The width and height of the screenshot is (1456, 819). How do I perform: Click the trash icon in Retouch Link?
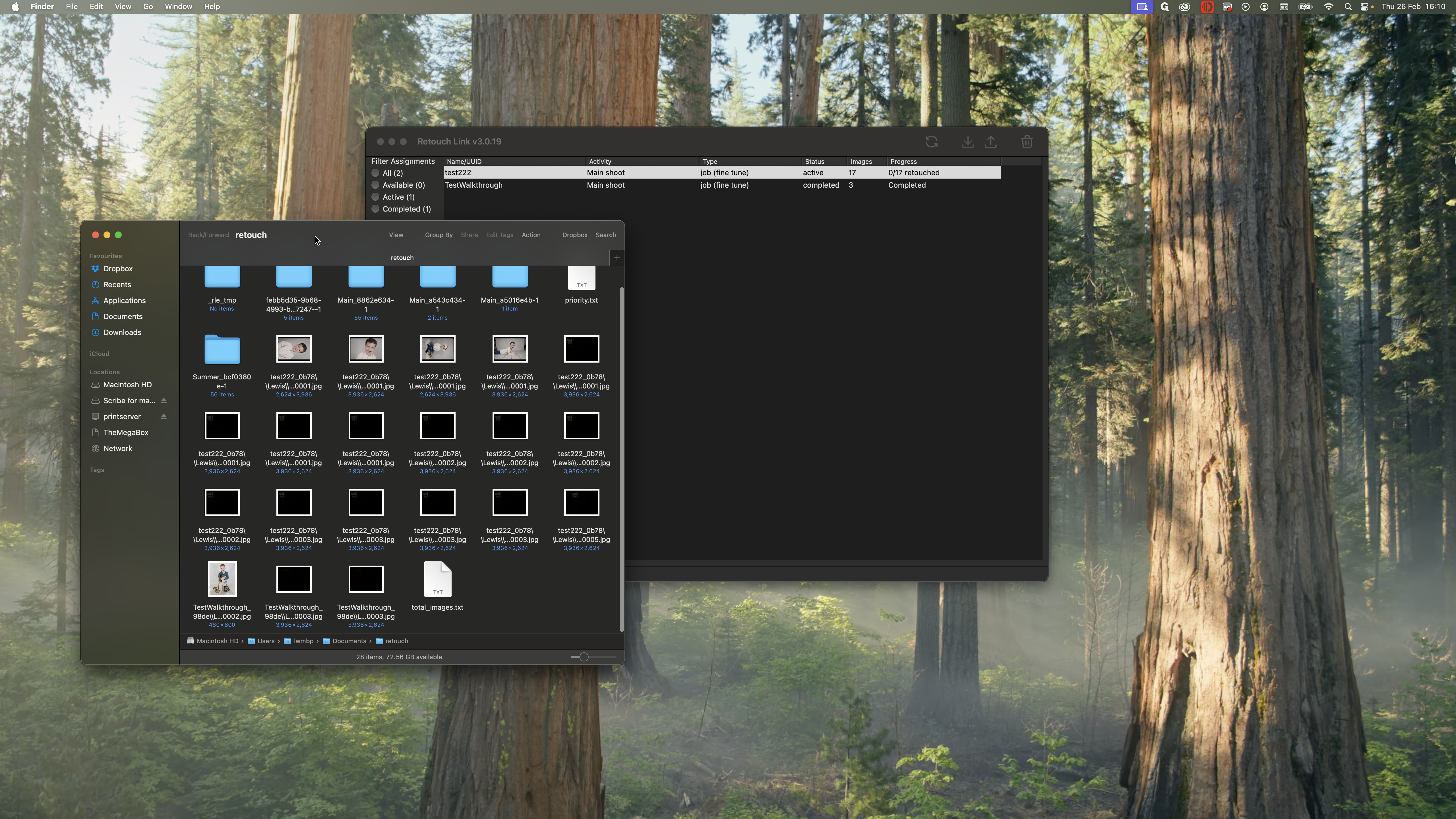point(1027,142)
